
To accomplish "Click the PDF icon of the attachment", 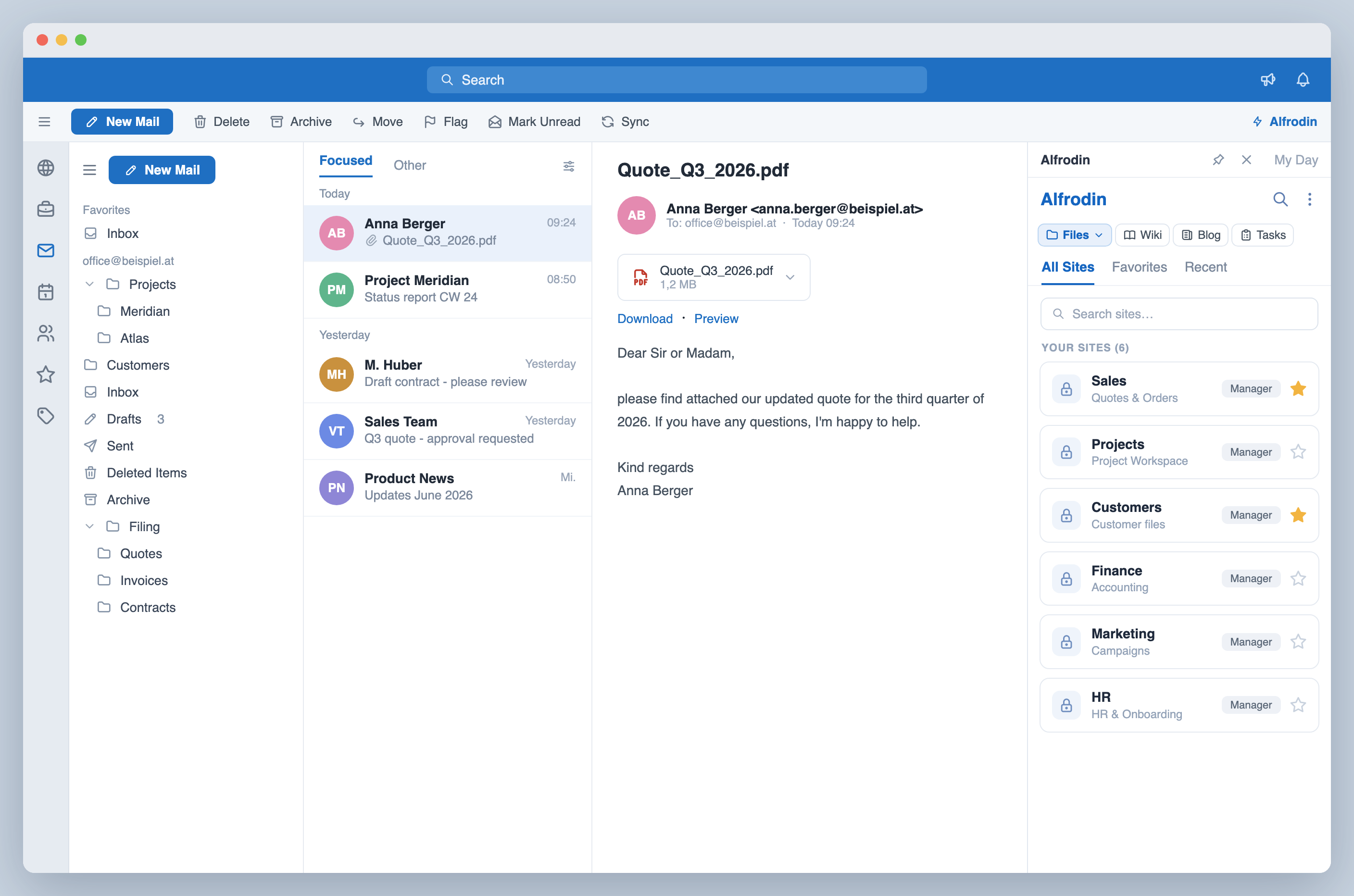I will 641,277.
